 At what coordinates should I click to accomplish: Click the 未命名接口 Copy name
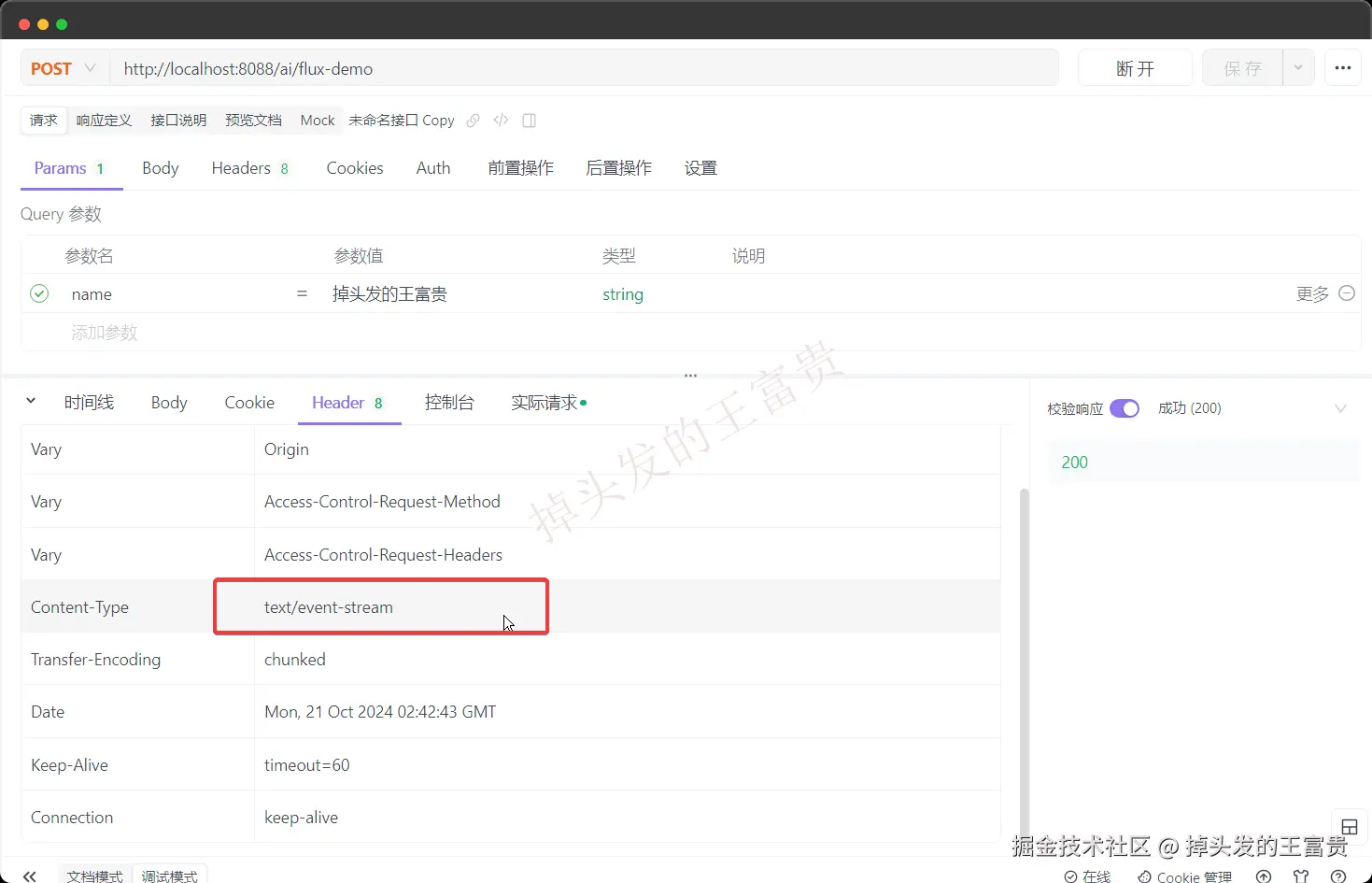402,121
